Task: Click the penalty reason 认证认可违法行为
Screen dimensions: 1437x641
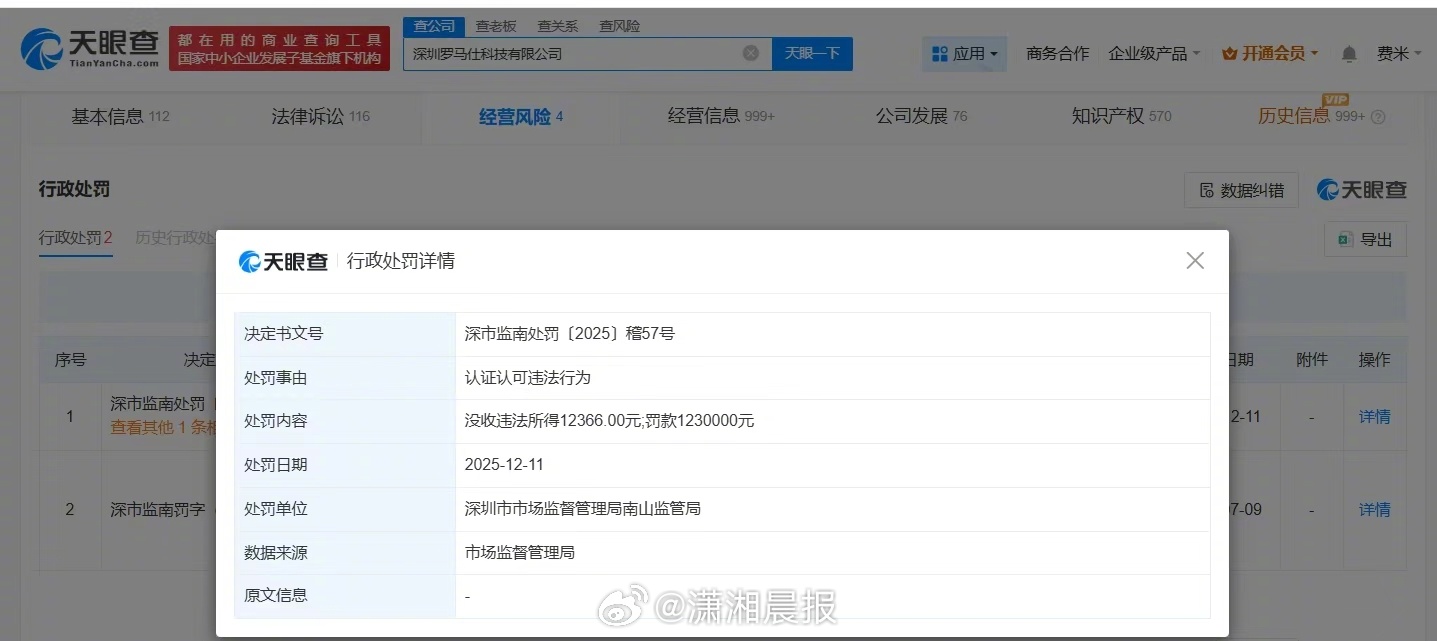Action: pyautogui.click(x=528, y=378)
